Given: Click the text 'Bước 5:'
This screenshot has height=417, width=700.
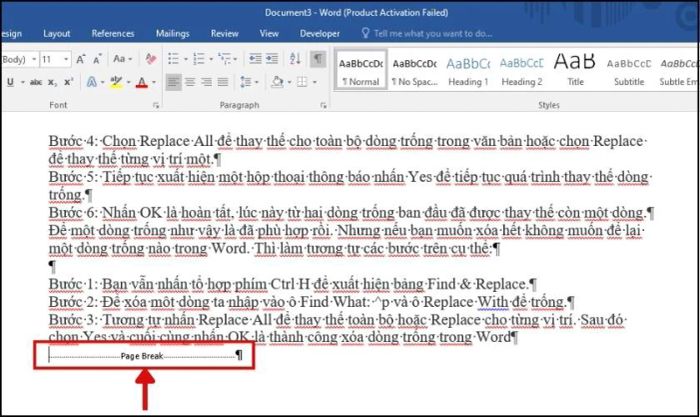Looking at the screenshot, I should 73,177.
